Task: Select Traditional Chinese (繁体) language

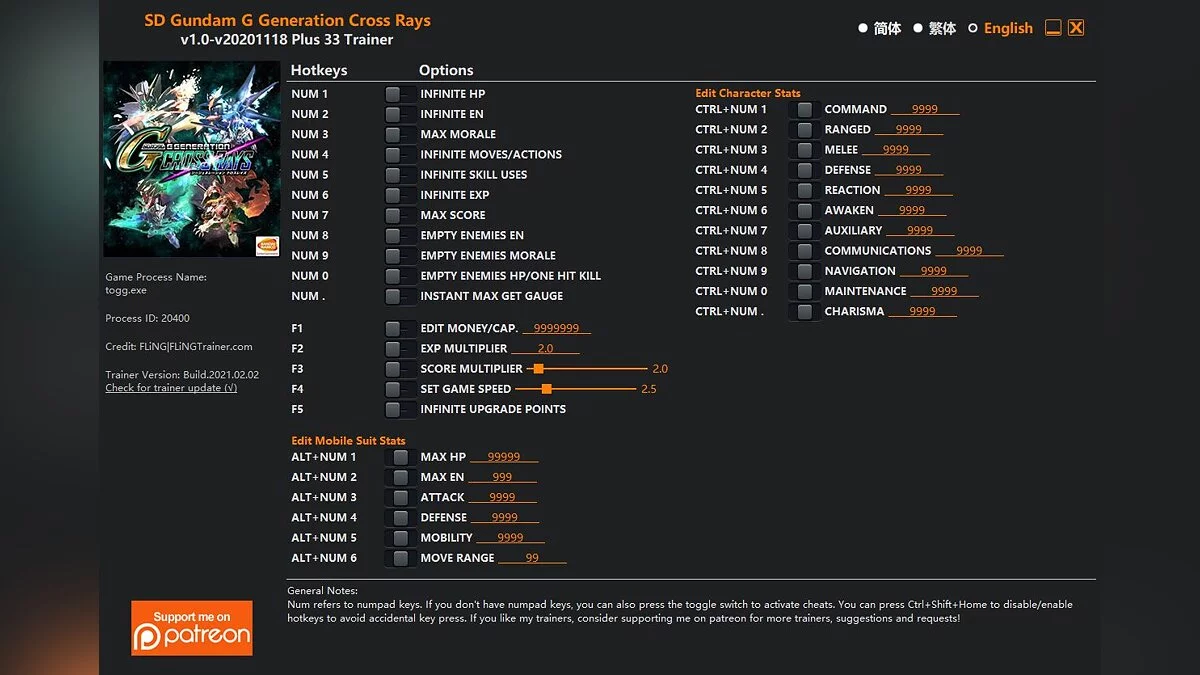Action: (x=934, y=29)
